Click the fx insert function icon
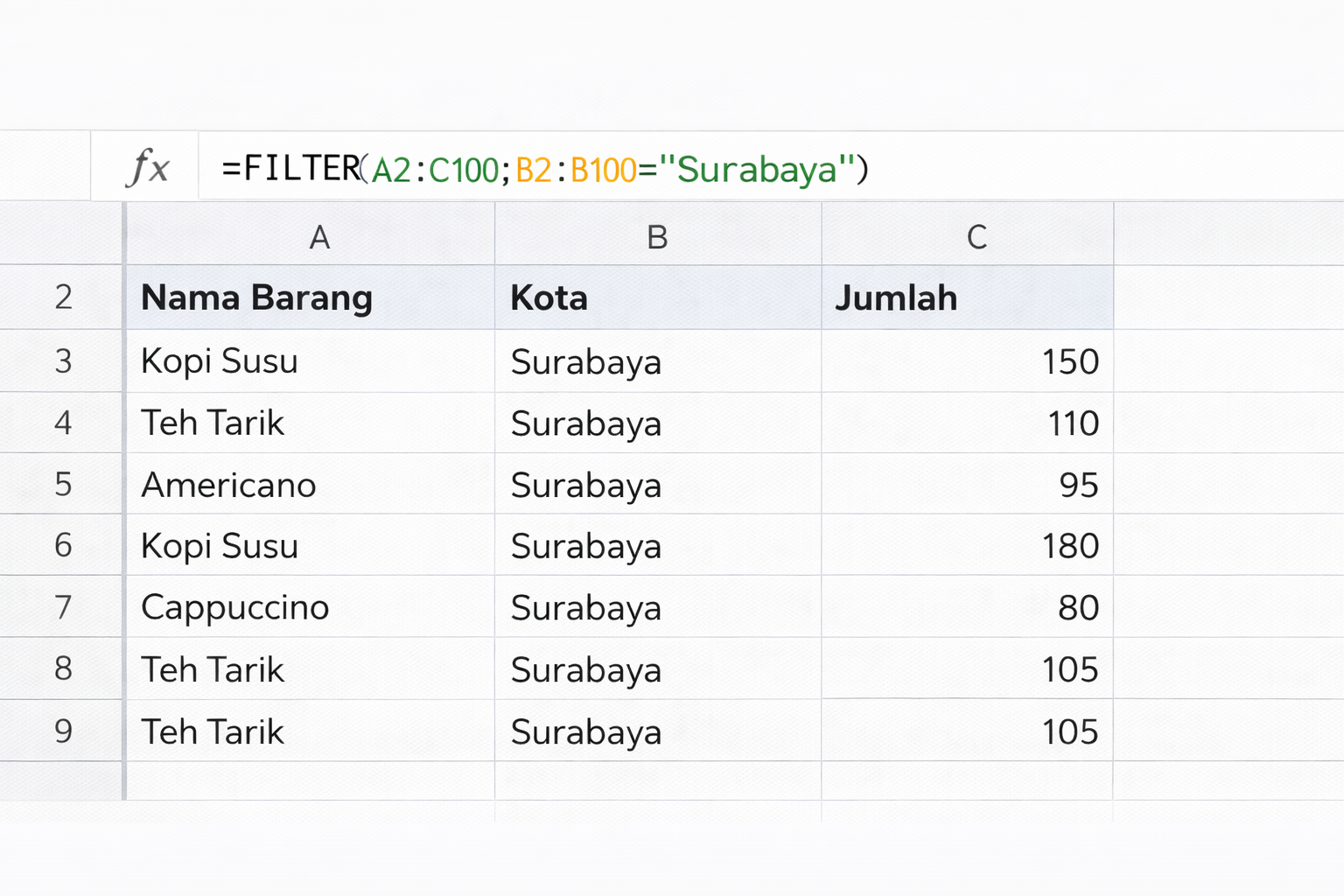This screenshot has height=896, width=1344. coord(147,167)
